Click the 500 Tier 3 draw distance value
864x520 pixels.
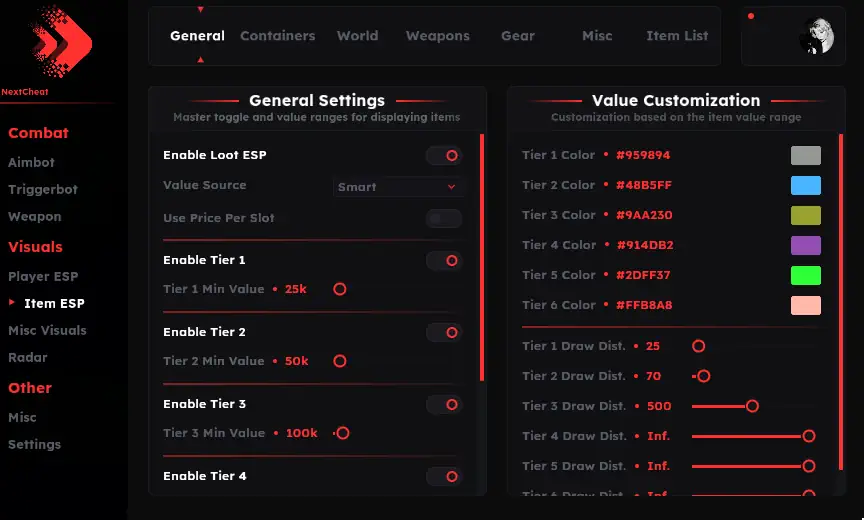coord(659,407)
